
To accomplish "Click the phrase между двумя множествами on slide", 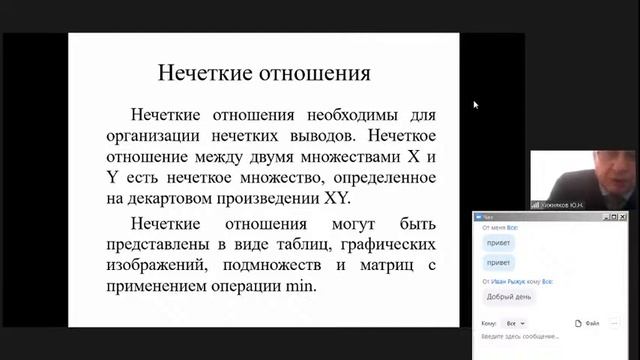I will click(x=297, y=157).
